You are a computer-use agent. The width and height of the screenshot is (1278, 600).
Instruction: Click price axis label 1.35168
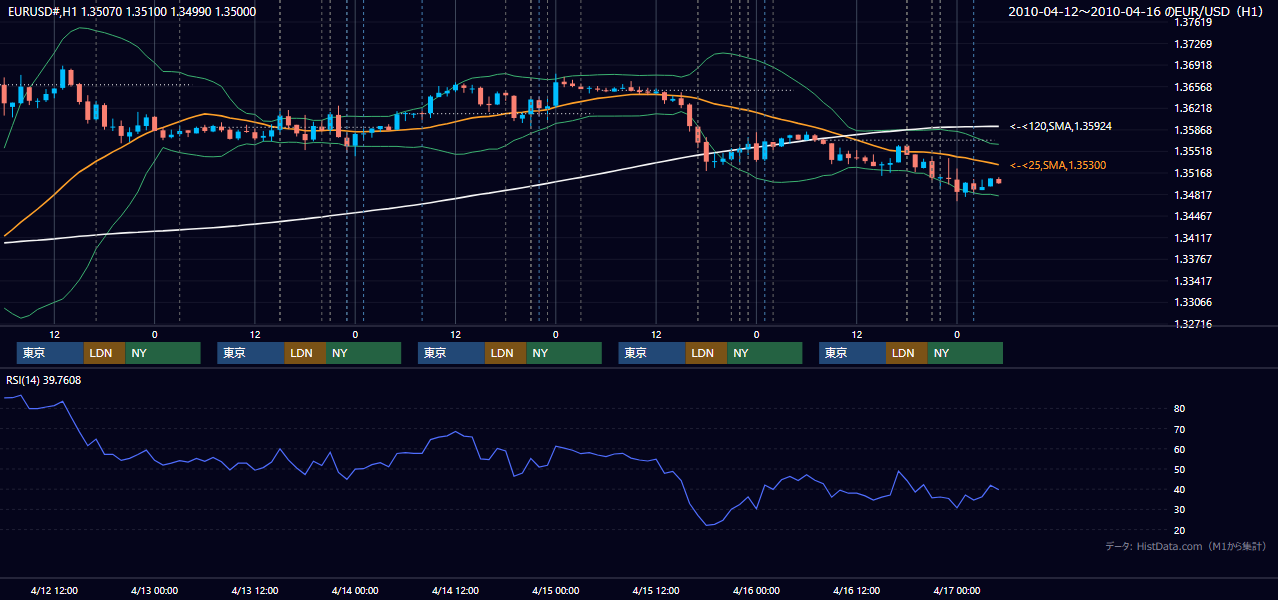click(1193, 173)
